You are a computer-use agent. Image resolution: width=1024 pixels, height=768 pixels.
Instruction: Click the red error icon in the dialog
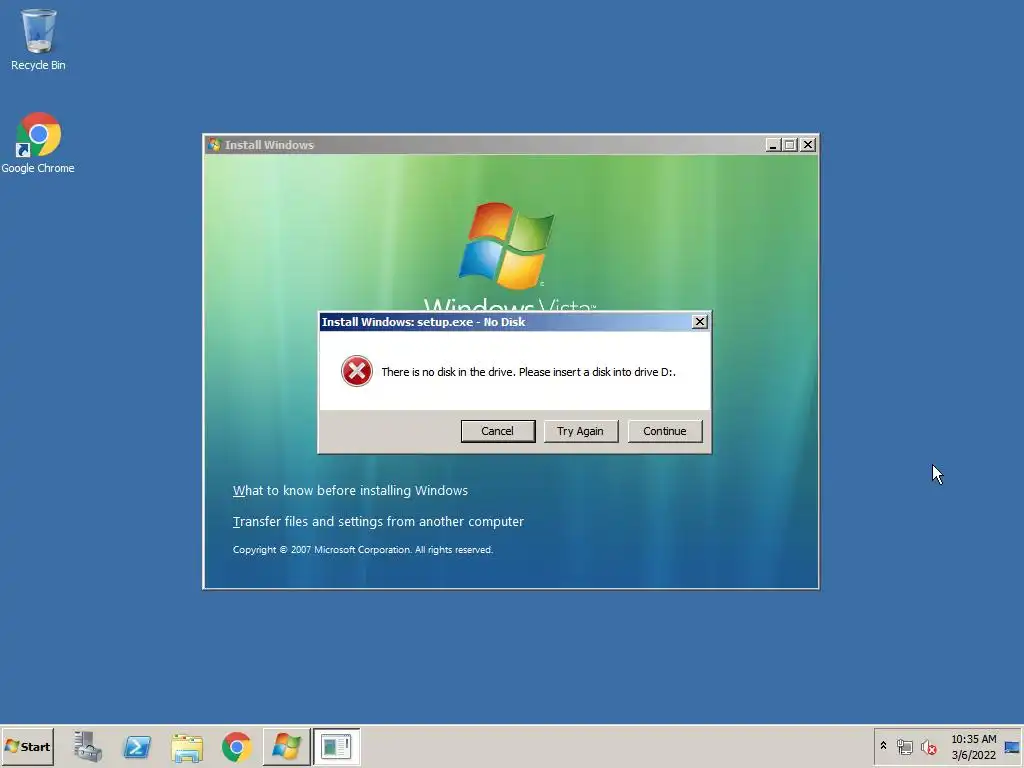point(357,371)
